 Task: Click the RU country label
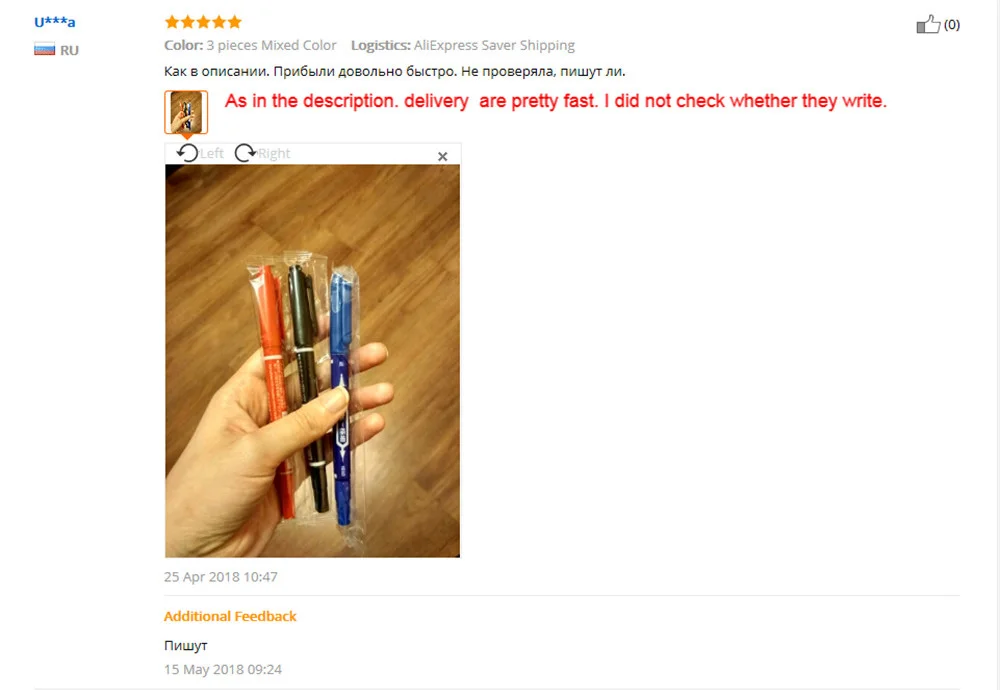point(70,50)
